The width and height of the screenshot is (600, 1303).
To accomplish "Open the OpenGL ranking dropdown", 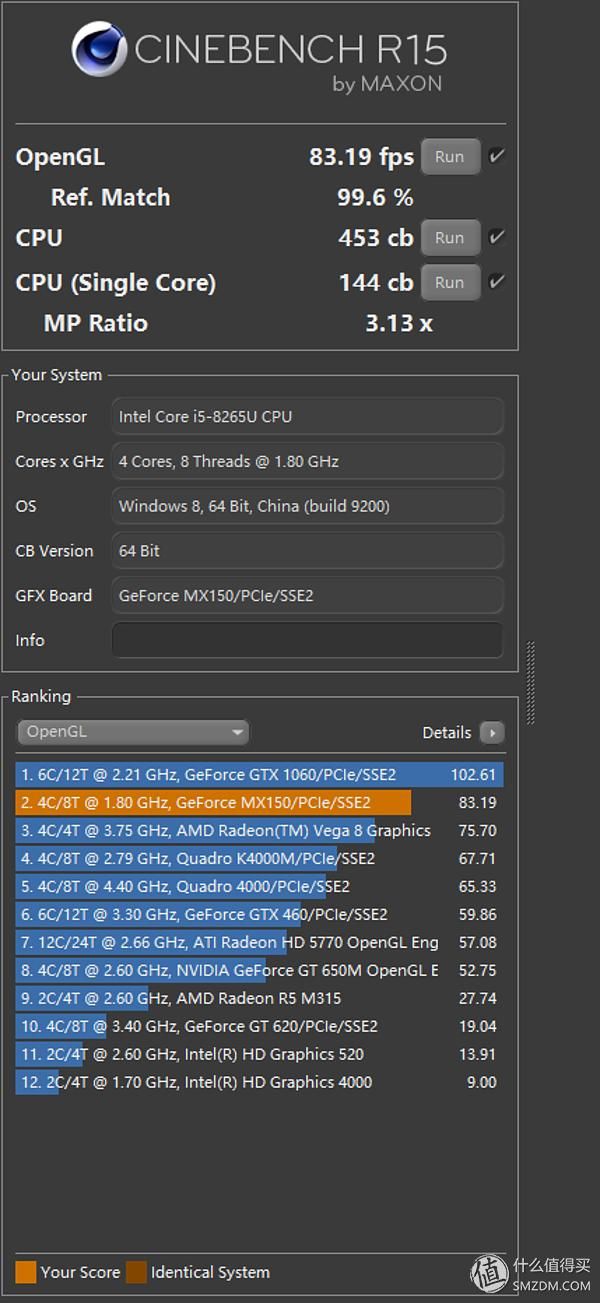I will (133, 732).
